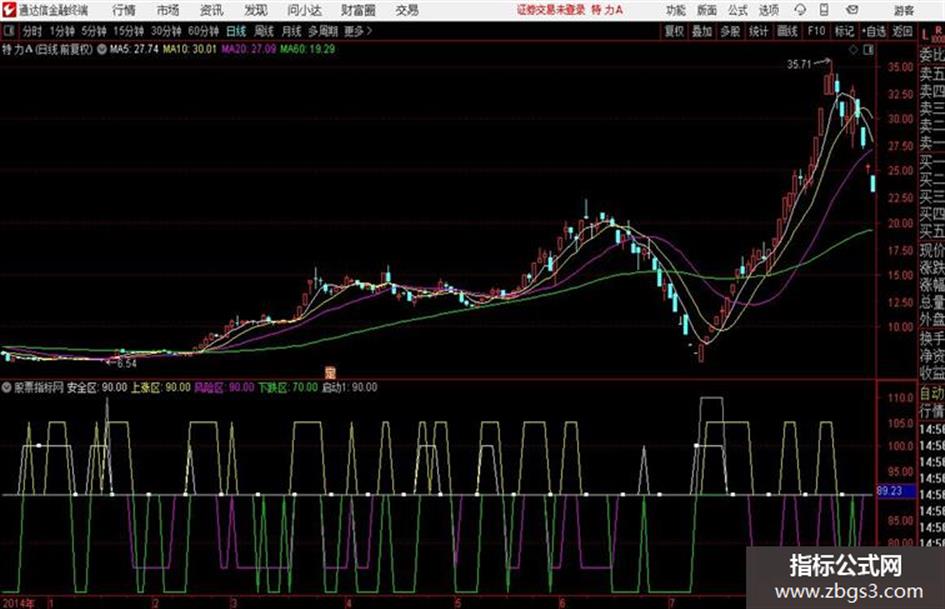The image size is (945, 609).
Task: Open the 公式 menu
Action: (x=738, y=10)
